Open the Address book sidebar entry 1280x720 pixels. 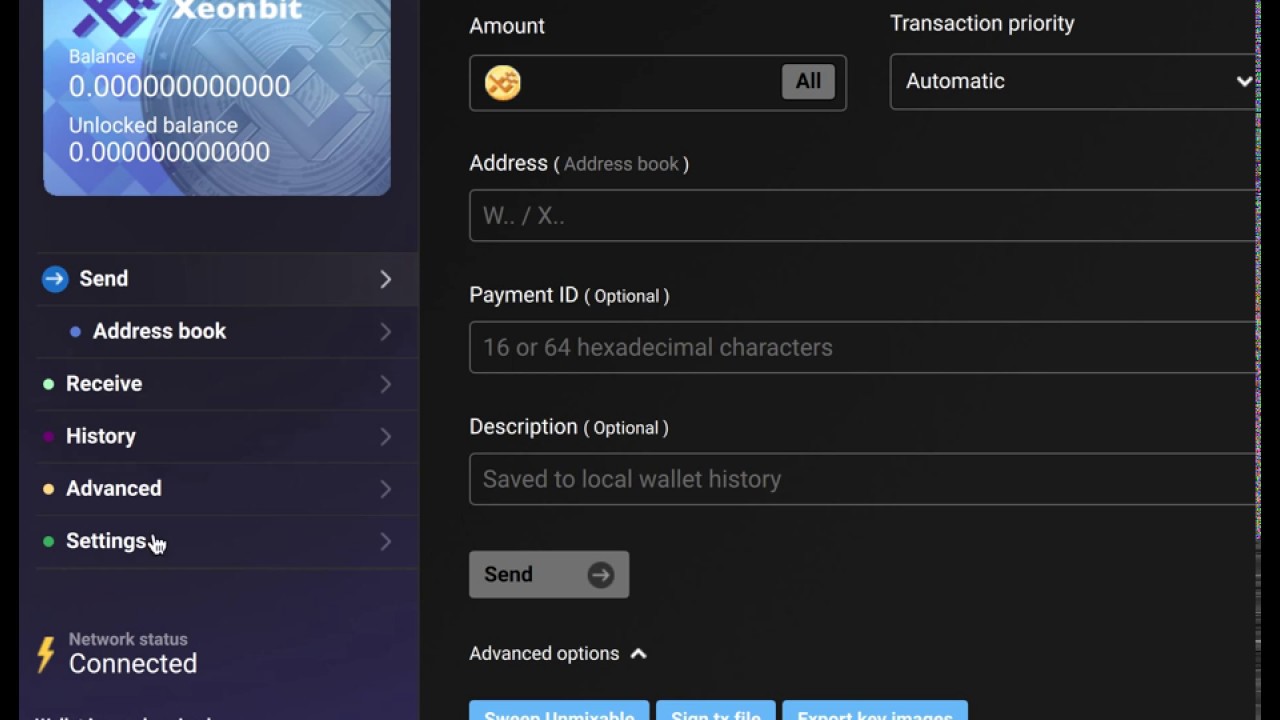click(x=227, y=331)
